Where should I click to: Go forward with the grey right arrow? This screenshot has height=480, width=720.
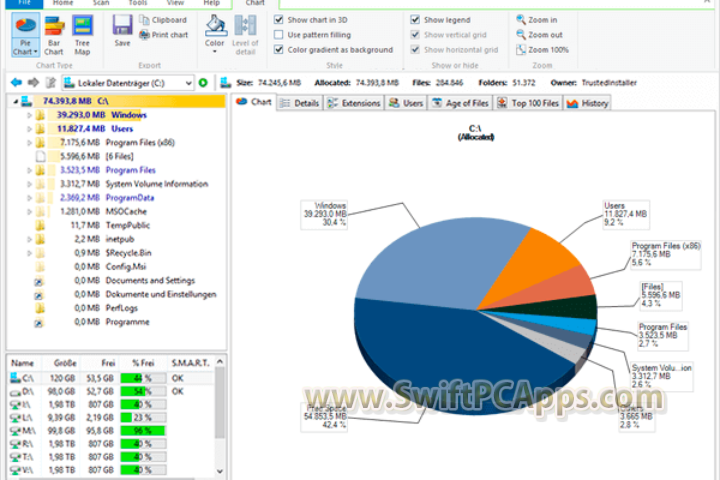click(x=33, y=83)
